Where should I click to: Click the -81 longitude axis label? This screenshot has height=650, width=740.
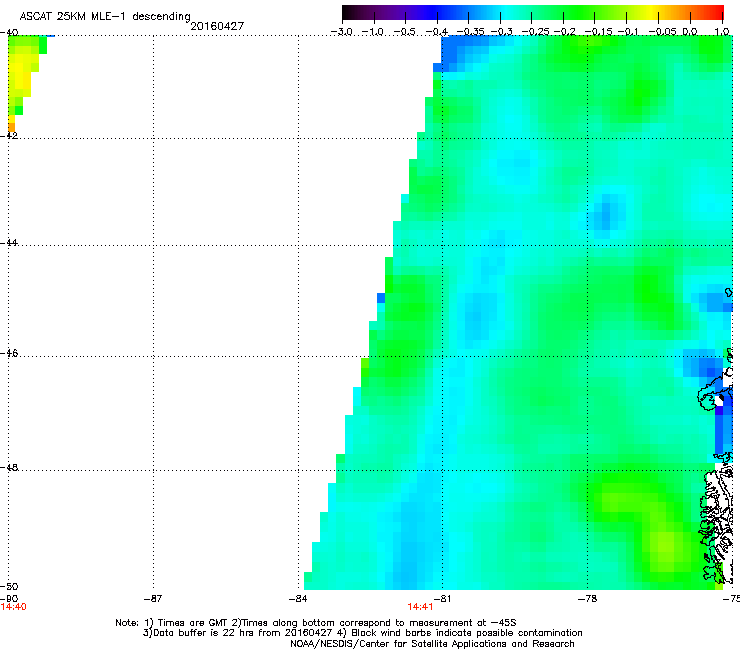coord(442,599)
